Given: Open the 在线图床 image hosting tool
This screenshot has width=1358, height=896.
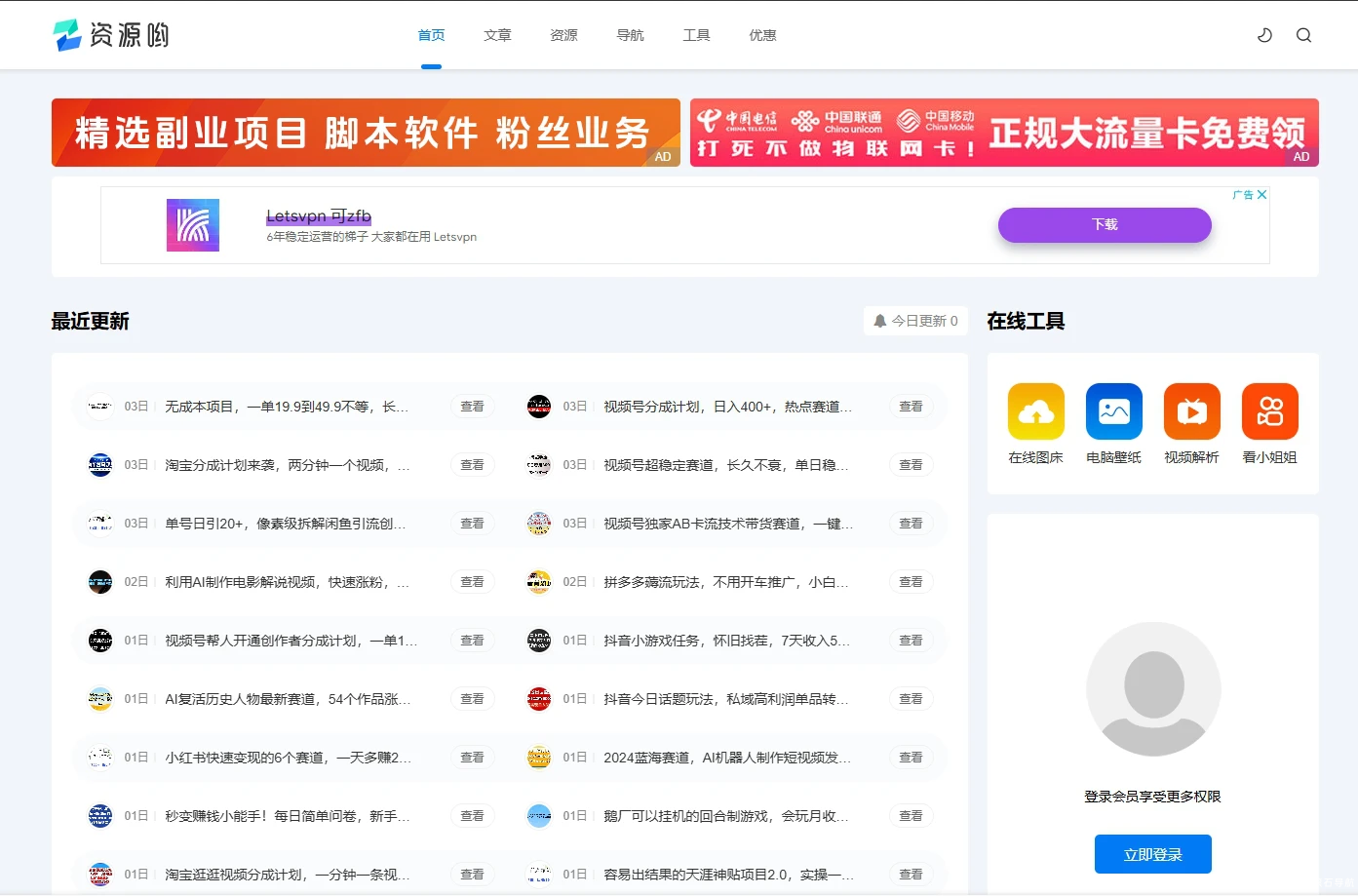Looking at the screenshot, I should click(1035, 410).
